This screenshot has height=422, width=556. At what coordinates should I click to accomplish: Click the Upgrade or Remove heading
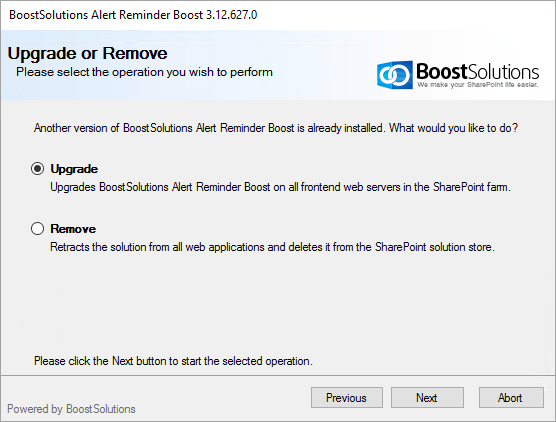[x=88, y=54]
